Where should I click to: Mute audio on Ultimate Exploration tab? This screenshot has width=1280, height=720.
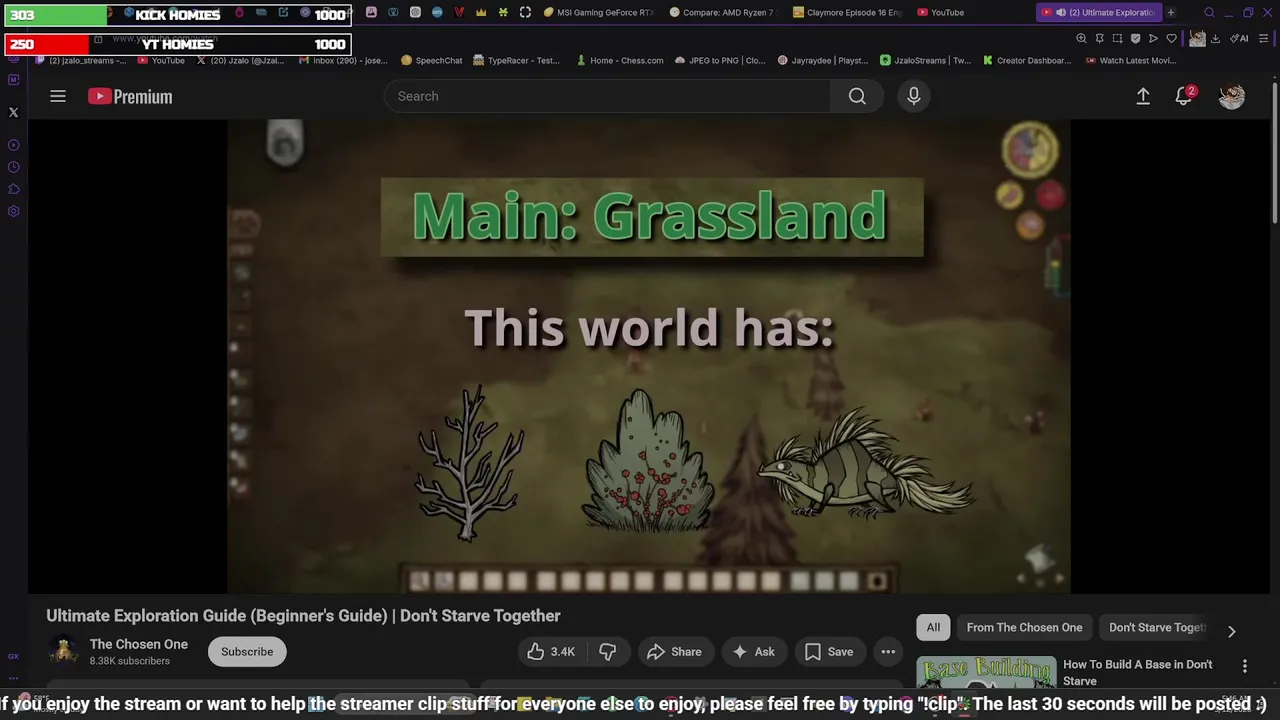(1060, 13)
